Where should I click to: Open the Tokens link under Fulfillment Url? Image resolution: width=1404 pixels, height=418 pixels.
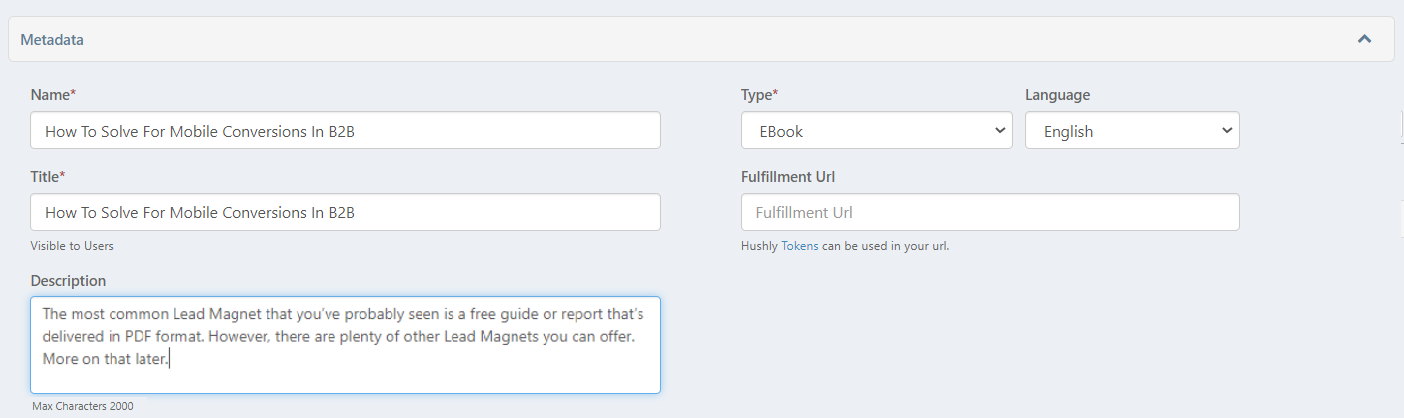(800, 246)
